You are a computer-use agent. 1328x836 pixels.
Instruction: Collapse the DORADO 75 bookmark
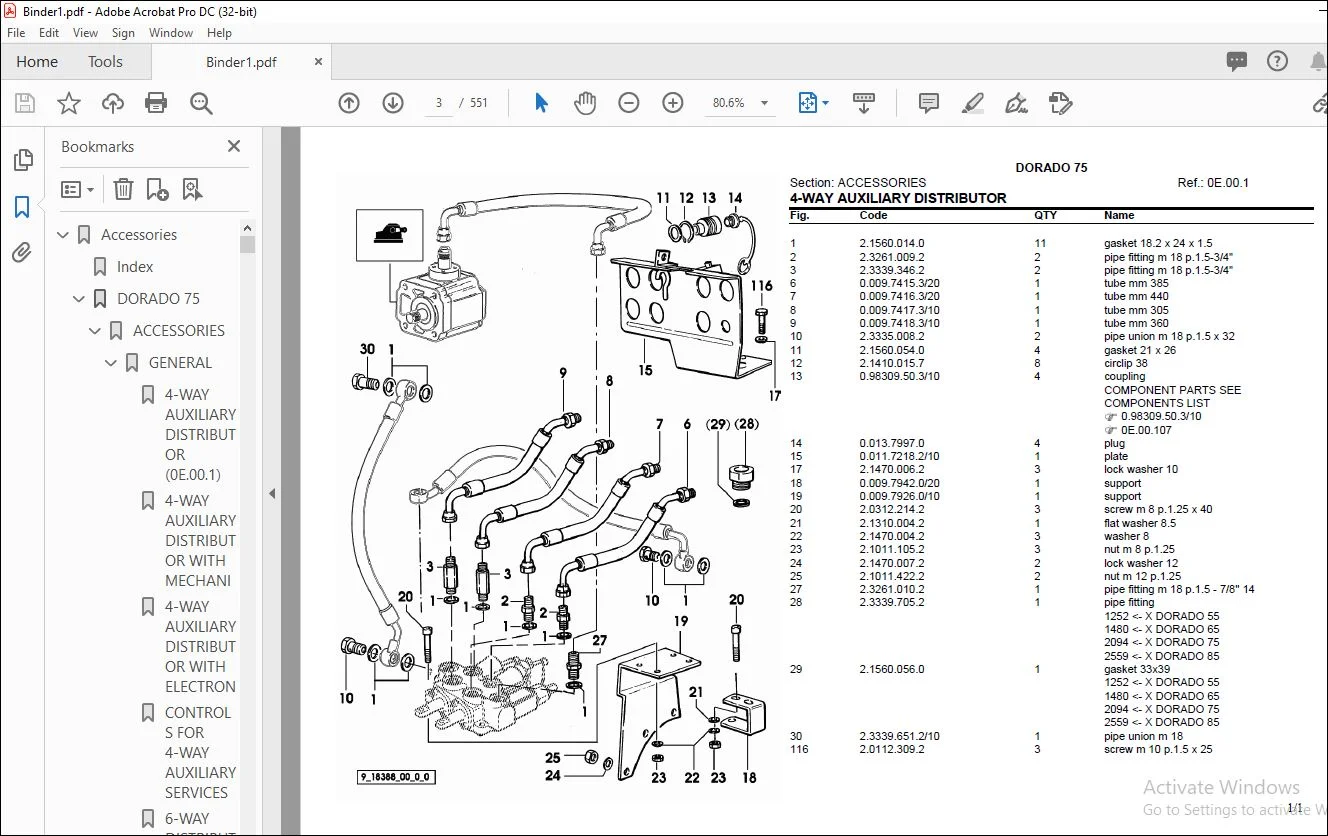80,299
